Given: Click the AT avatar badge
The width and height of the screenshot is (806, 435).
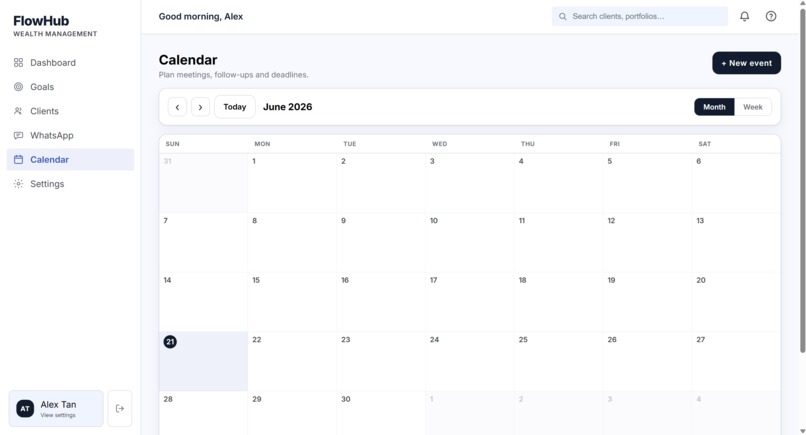Looking at the screenshot, I should click(x=25, y=408).
